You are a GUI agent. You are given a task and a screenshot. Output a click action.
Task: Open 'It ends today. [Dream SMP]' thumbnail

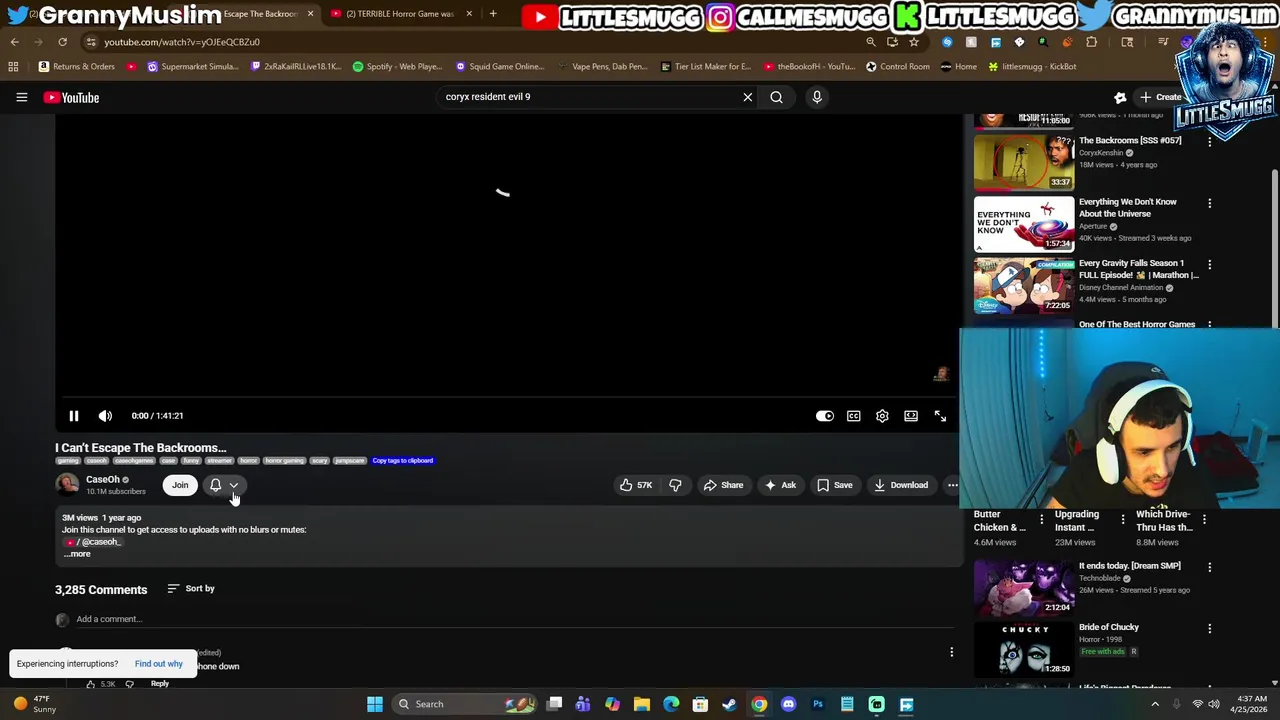click(1023, 587)
